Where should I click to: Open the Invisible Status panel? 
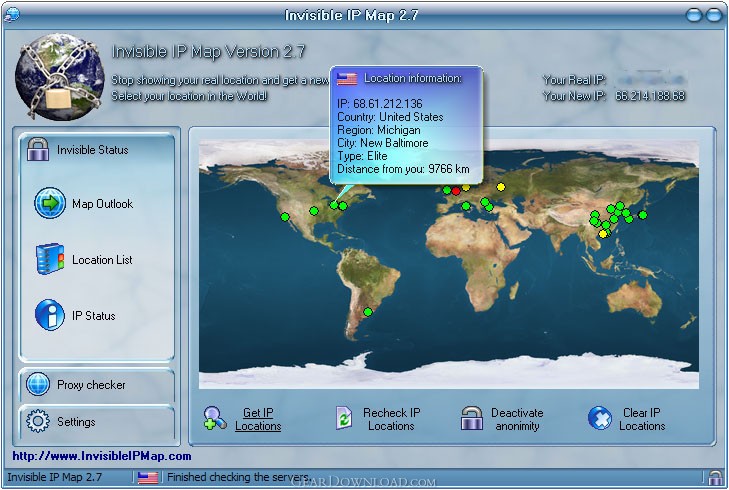tap(97, 150)
